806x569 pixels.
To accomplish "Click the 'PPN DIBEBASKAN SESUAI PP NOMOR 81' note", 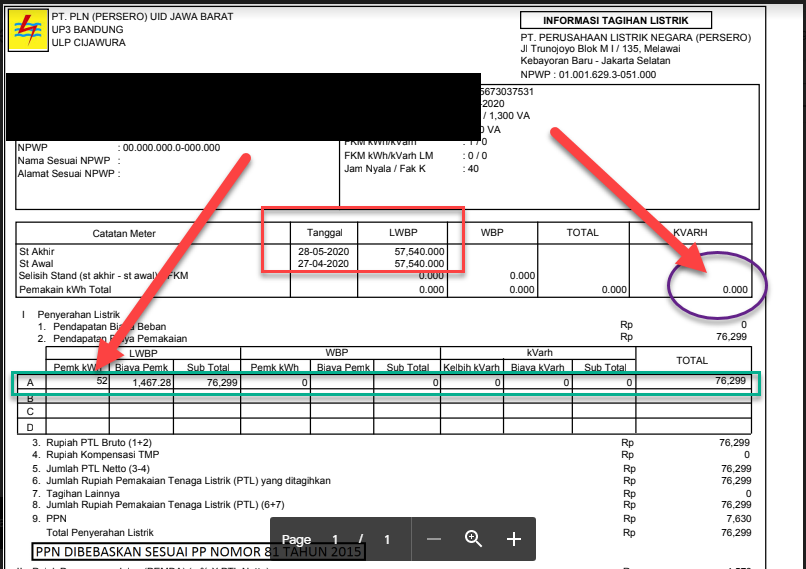I will pyautogui.click(x=198, y=552).
